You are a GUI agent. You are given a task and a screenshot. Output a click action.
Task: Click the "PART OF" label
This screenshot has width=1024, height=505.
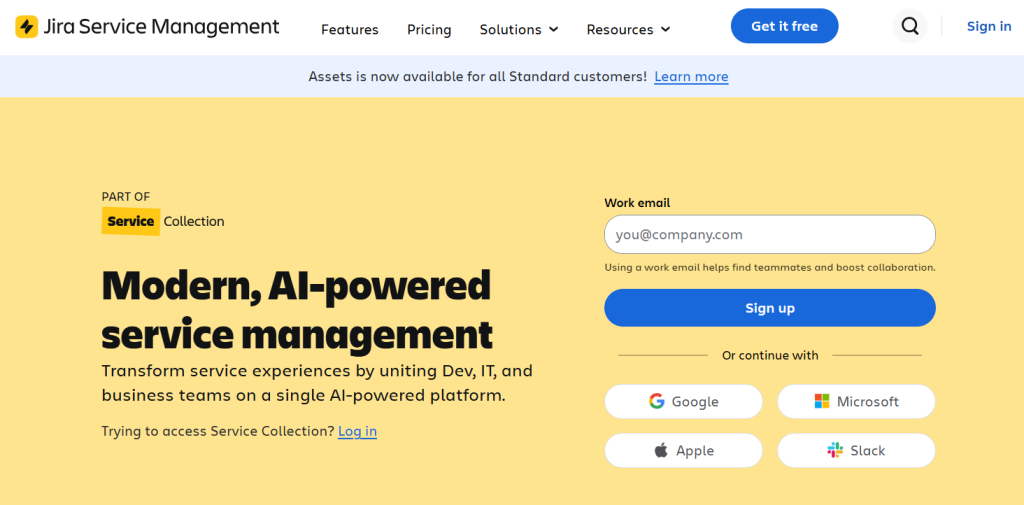point(126,196)
